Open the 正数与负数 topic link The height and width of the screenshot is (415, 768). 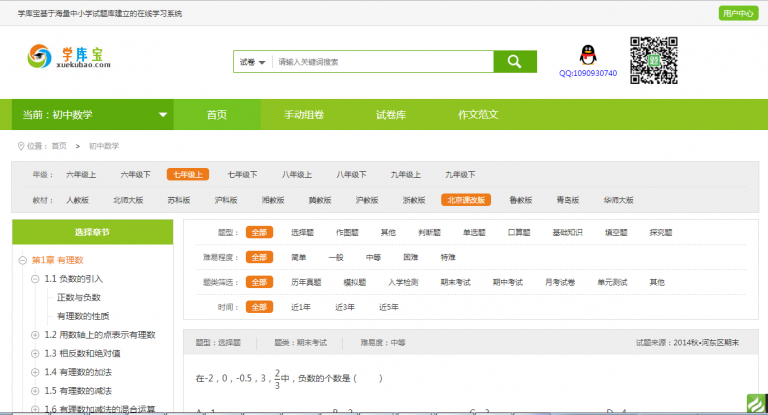coord(78,298)
